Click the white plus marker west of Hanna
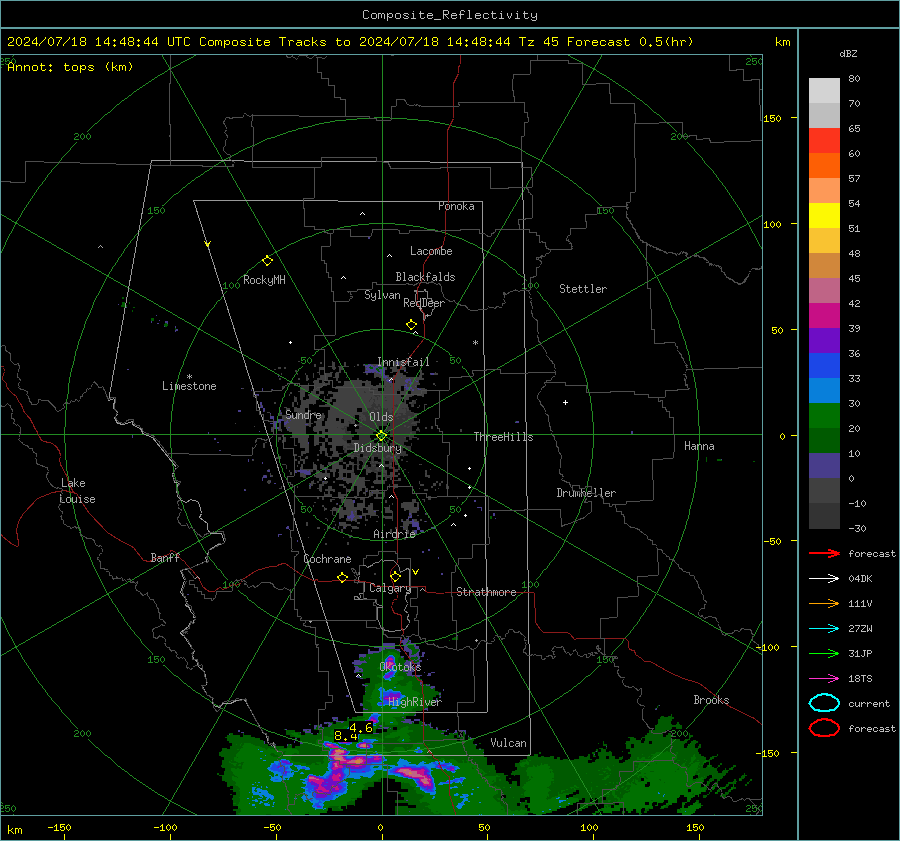 tap(565, 402)
